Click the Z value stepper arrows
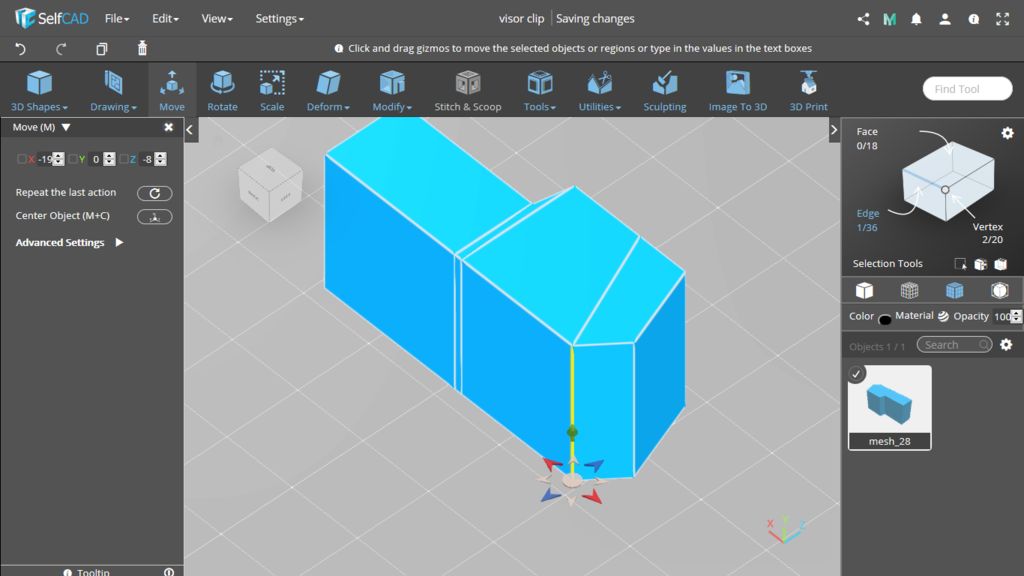Screen dimensions: 1024x576 pos(161,159)
